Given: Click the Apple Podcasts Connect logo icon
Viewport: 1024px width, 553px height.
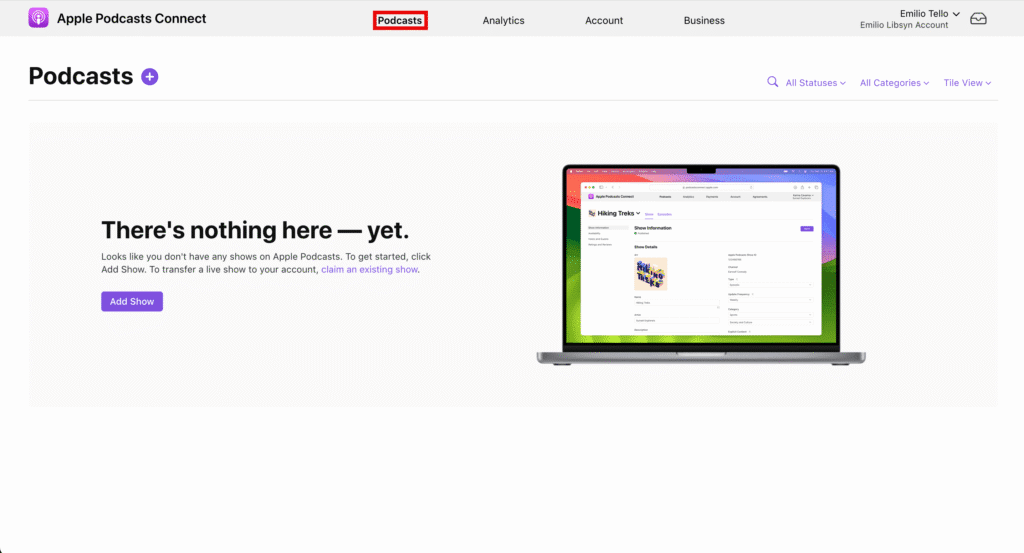Looking at the screenshot, I should (39, 18).
